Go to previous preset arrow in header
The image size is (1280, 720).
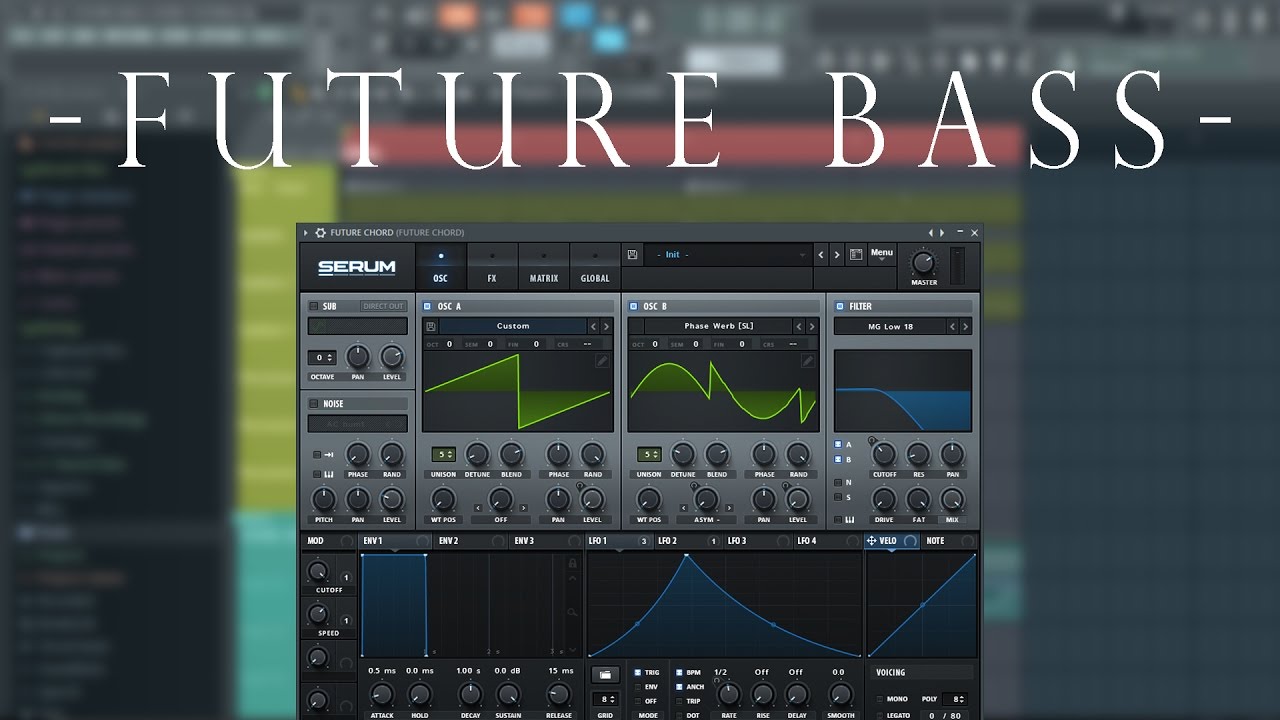click(821, 255)
